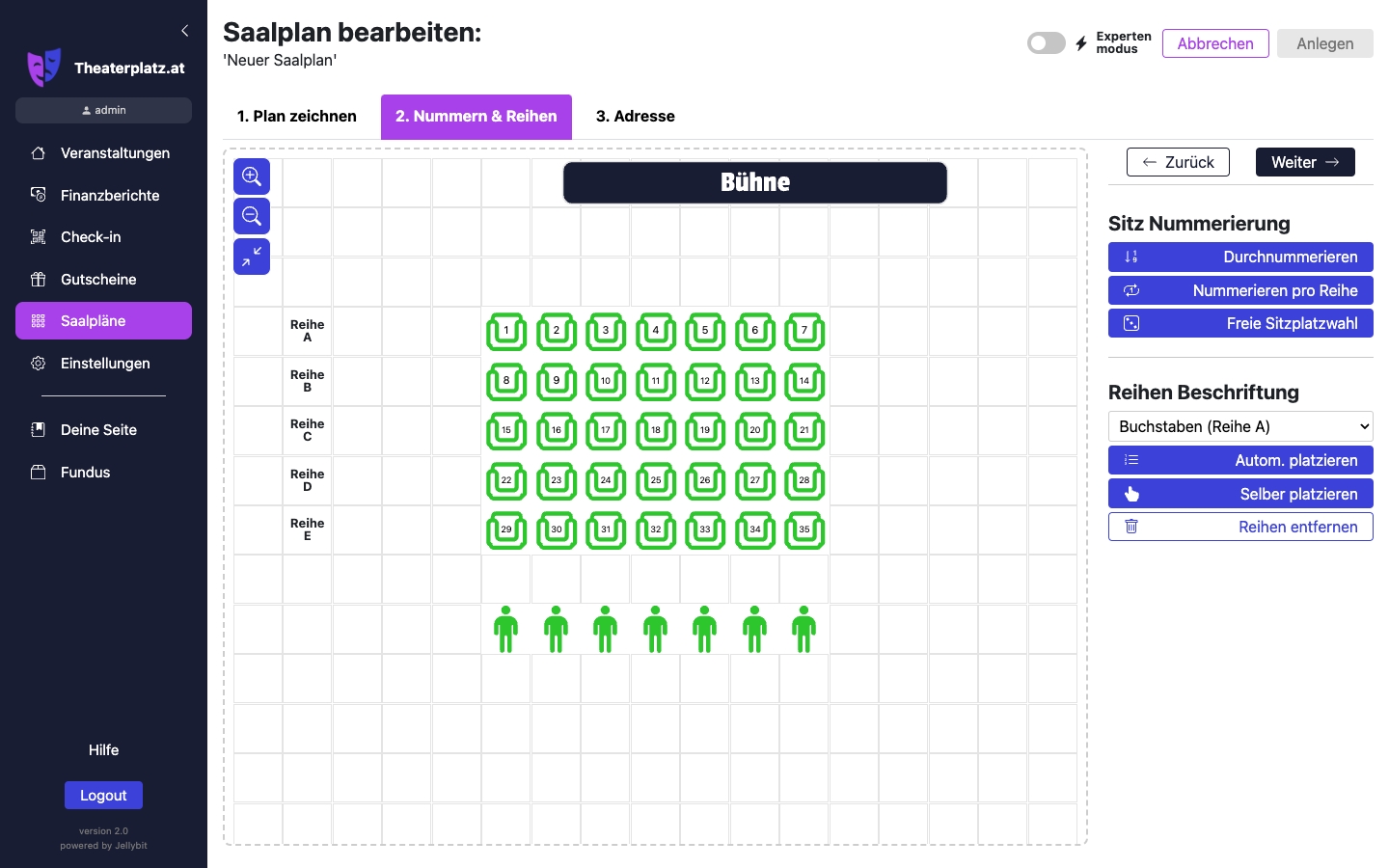Open Gutscheine via the gift icon
The width and height of the screenshot is (1389, 868).
point(38,279)
